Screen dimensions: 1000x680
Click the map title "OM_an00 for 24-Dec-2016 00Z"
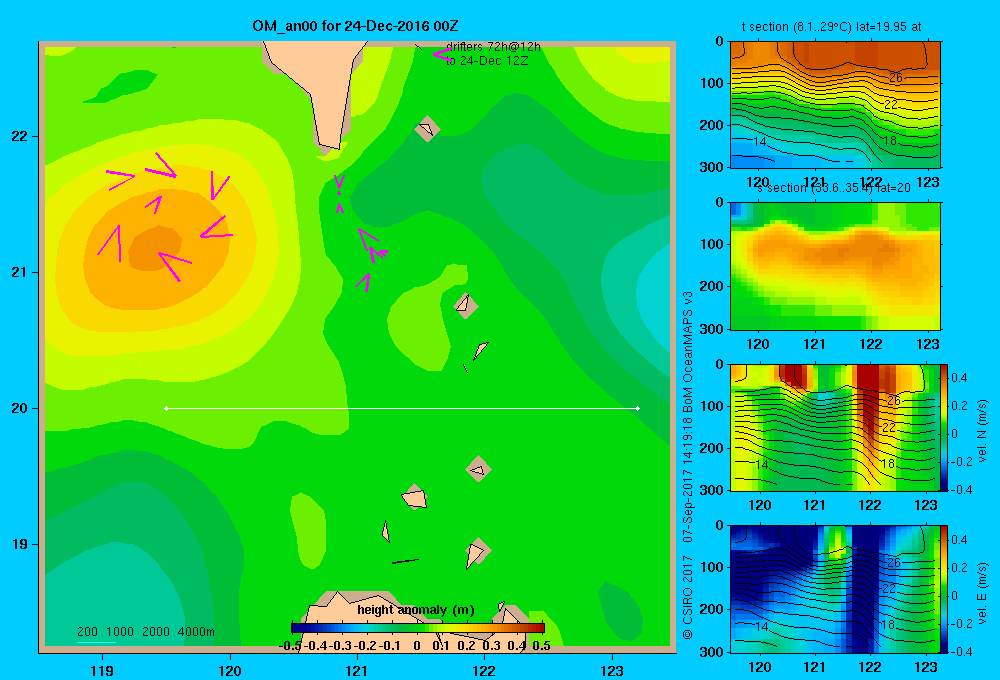click(x=355, y=26)
